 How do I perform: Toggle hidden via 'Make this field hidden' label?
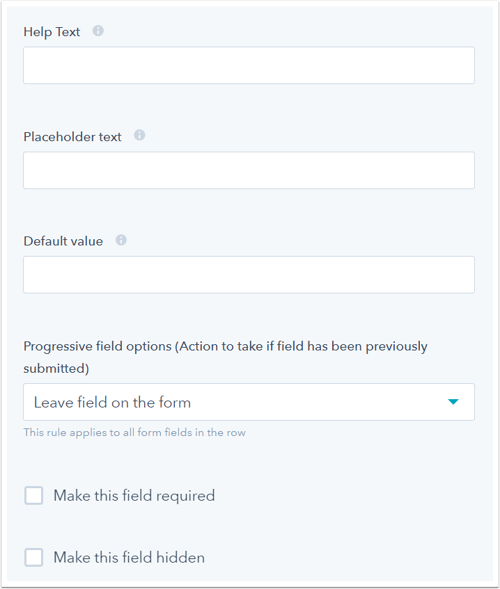(x=129, y=557)
